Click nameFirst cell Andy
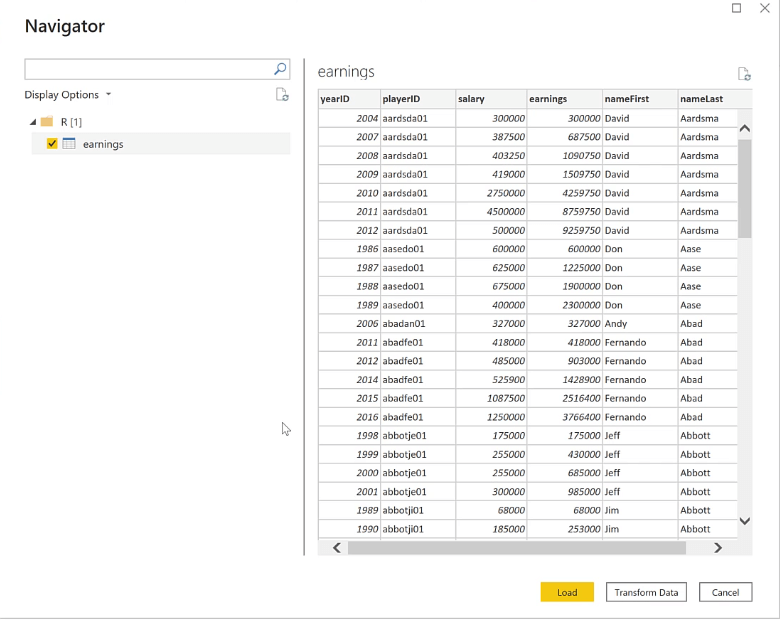 tap(640, 323)
